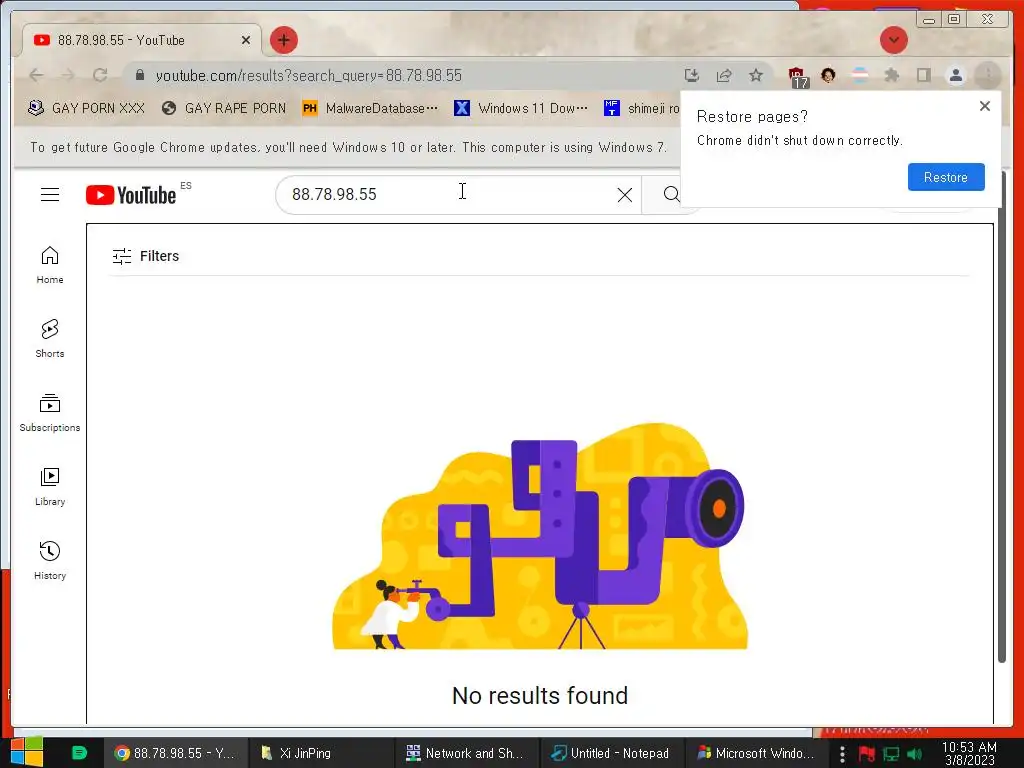View site information lock icon

[139, 75]
